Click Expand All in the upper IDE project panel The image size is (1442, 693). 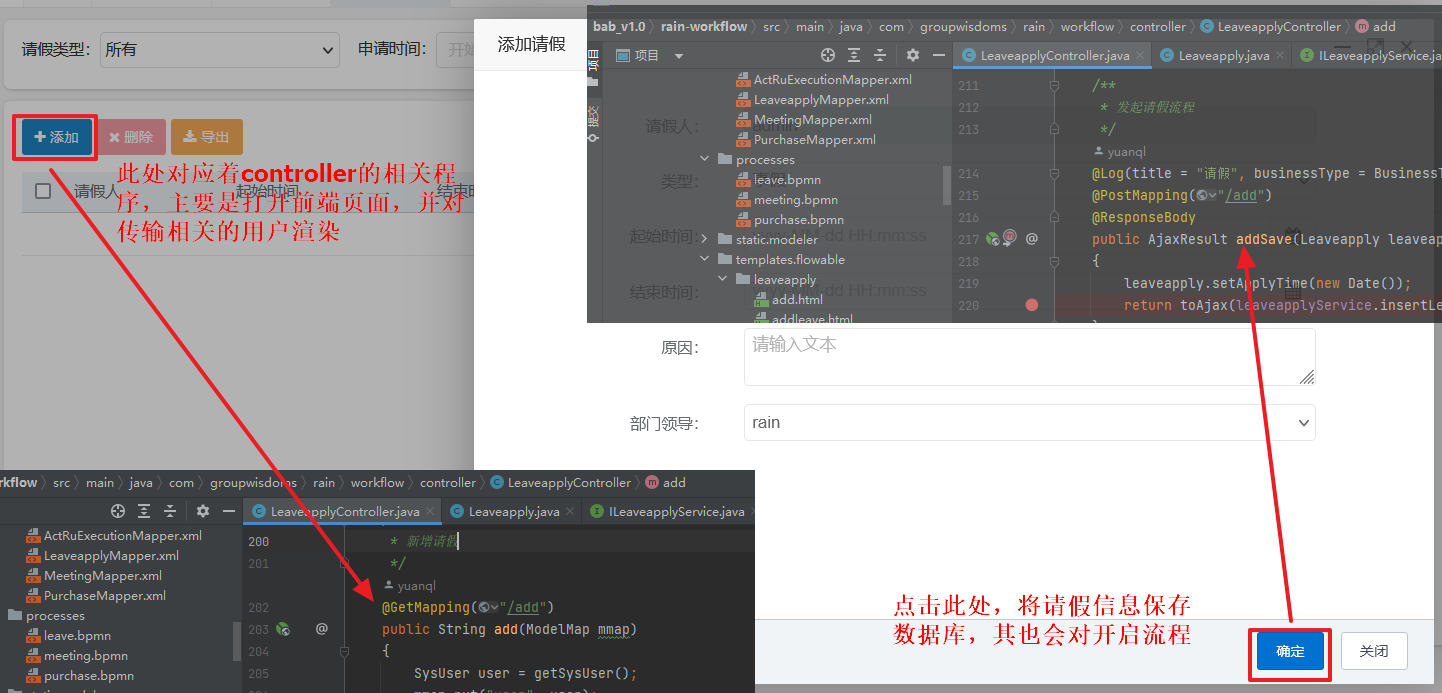pos(854,55)
